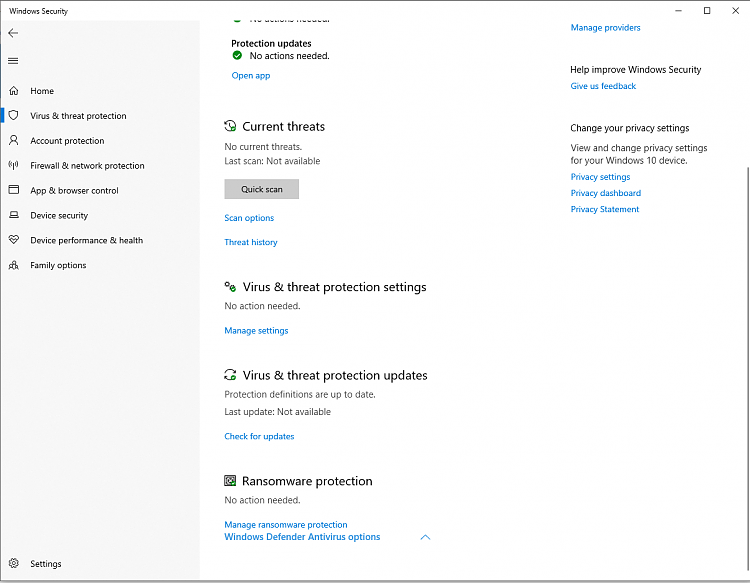Open Firewall & network protection icon

coord(14,166)
